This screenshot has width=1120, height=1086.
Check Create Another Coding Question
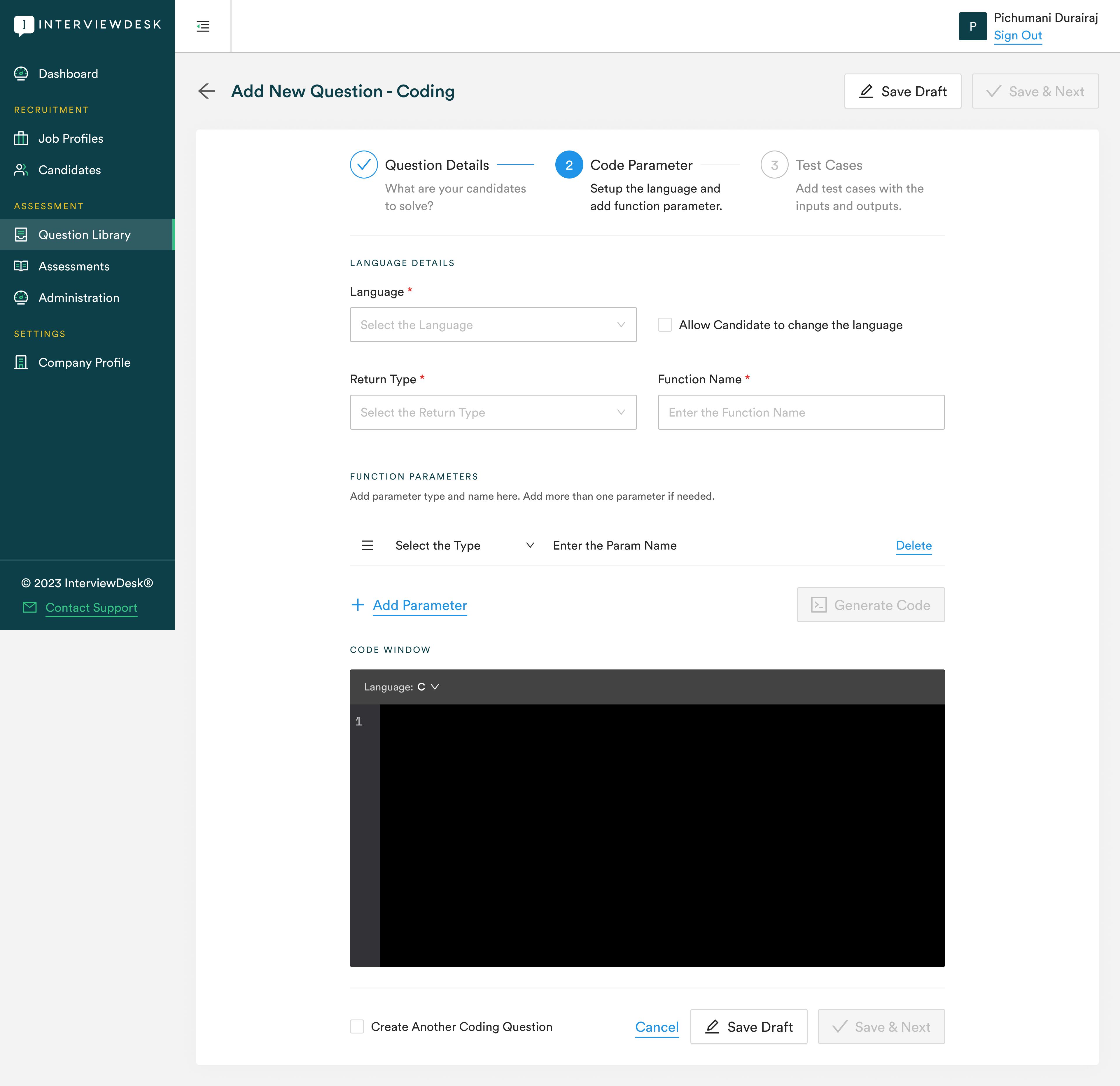tap(357, 1026)
